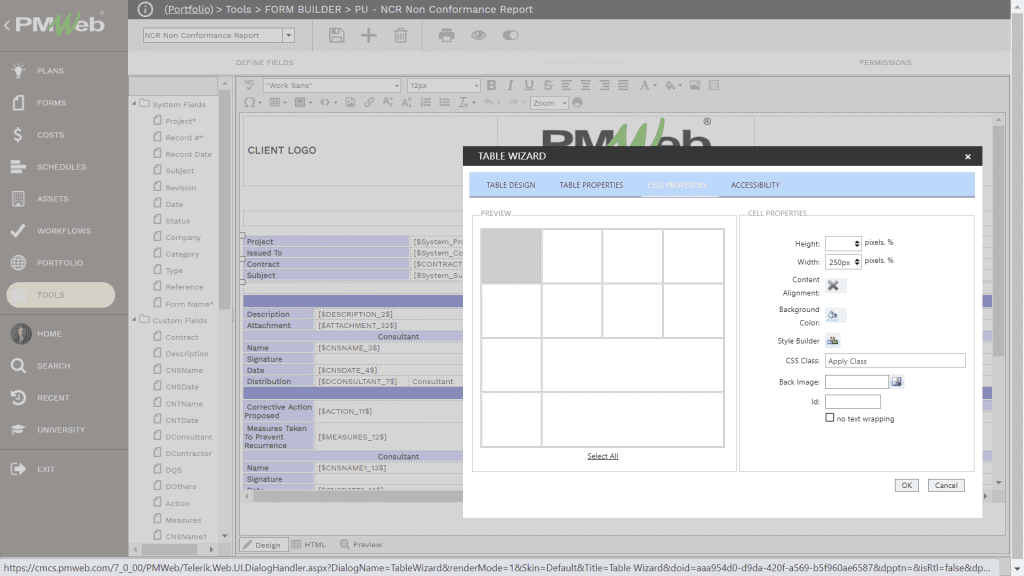Switch to Cell Properties tab
1024x576 pixels.
tap(677, 185)
